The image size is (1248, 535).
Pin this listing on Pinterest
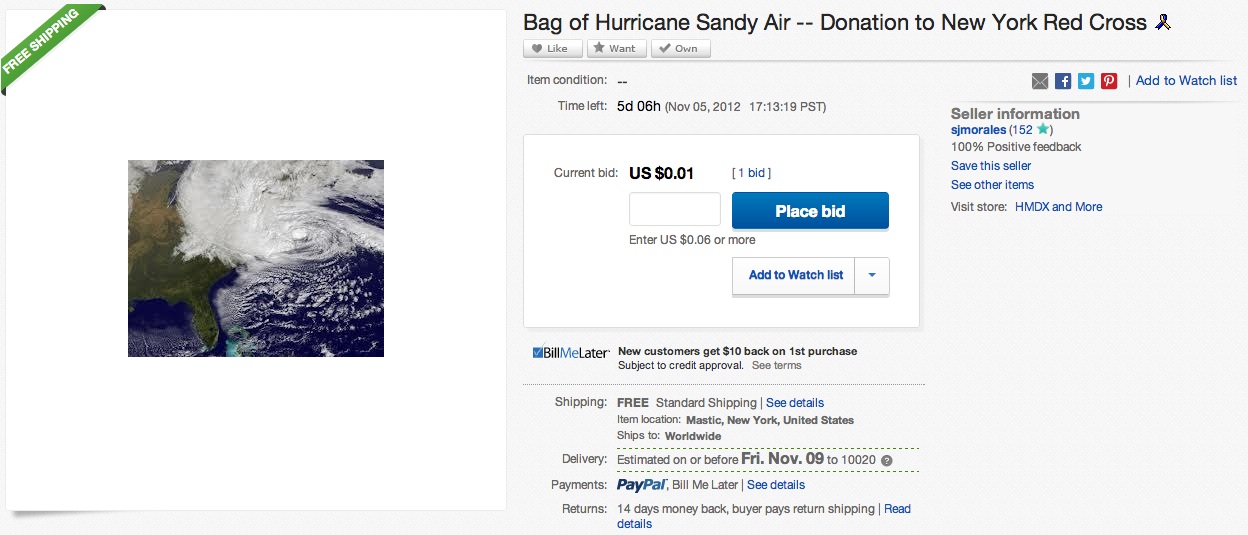point(1109,81)
